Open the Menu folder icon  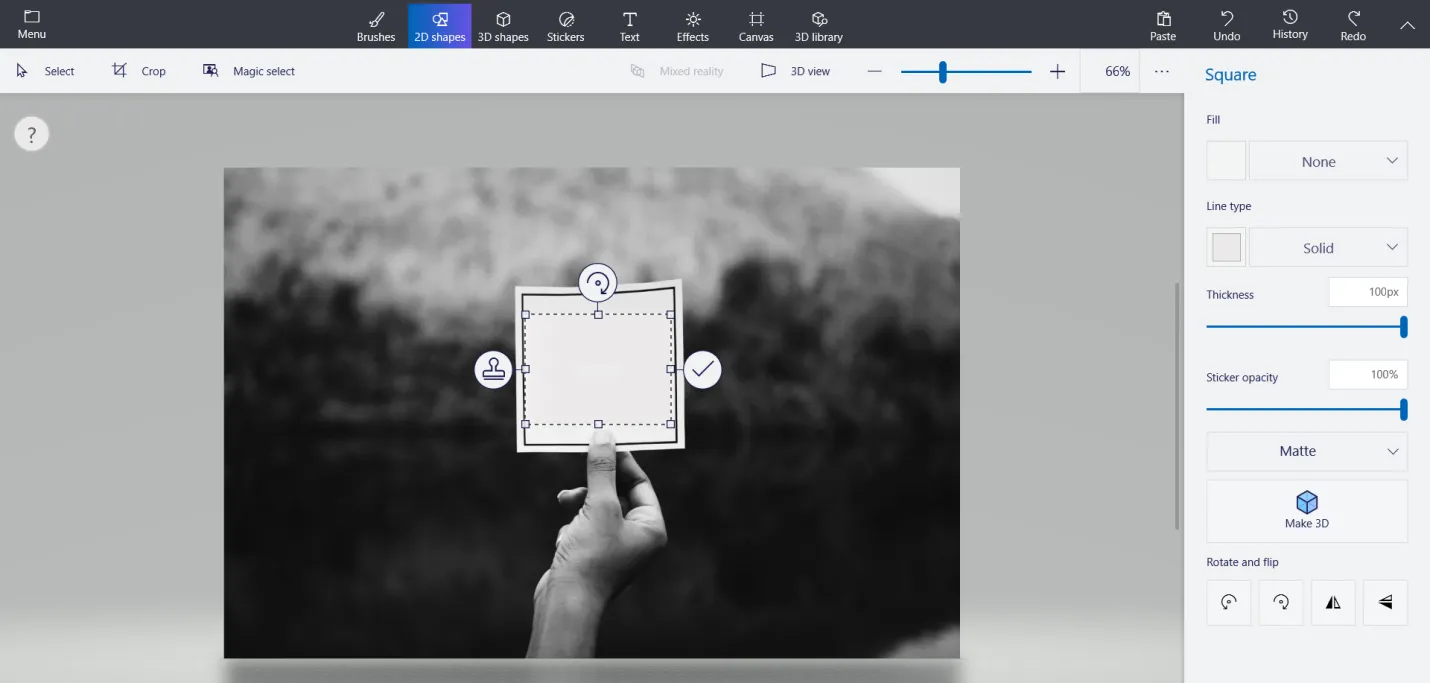click(31, 17)
